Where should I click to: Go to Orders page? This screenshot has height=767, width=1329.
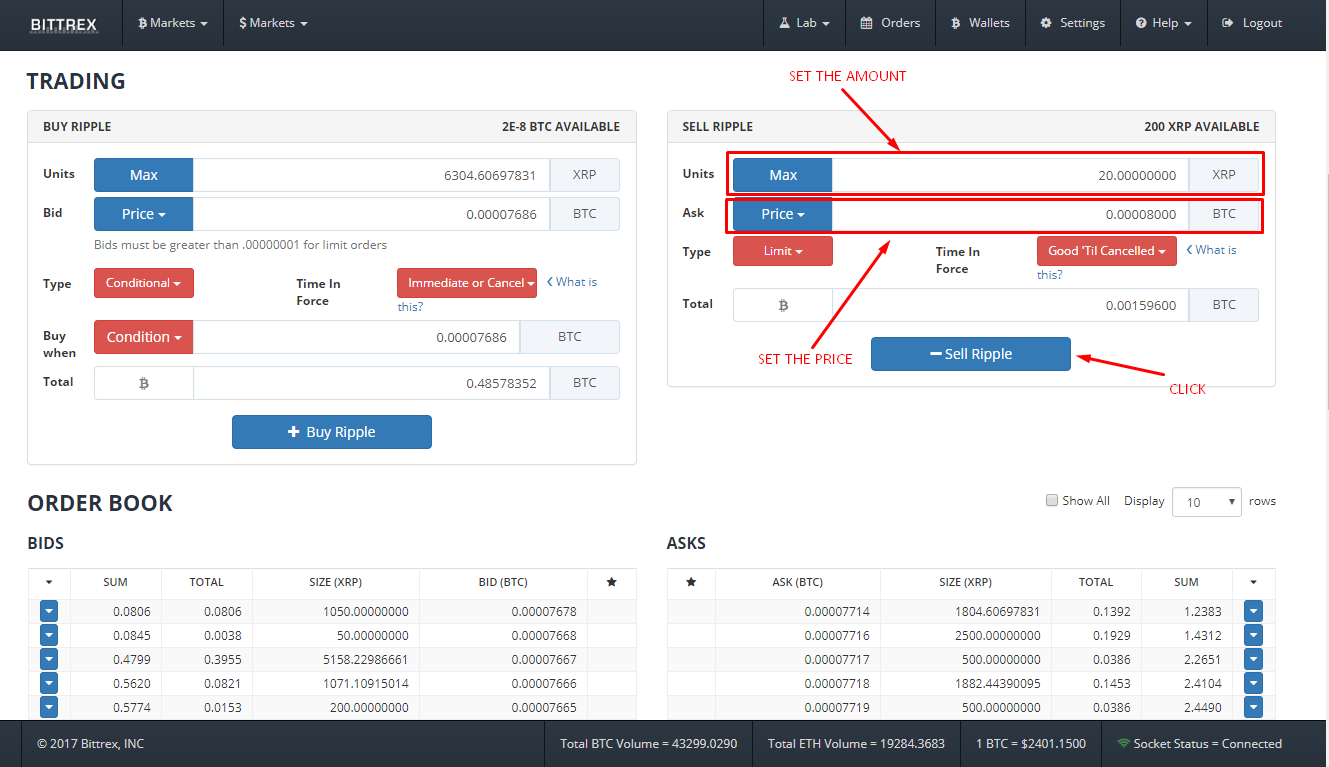890,23
